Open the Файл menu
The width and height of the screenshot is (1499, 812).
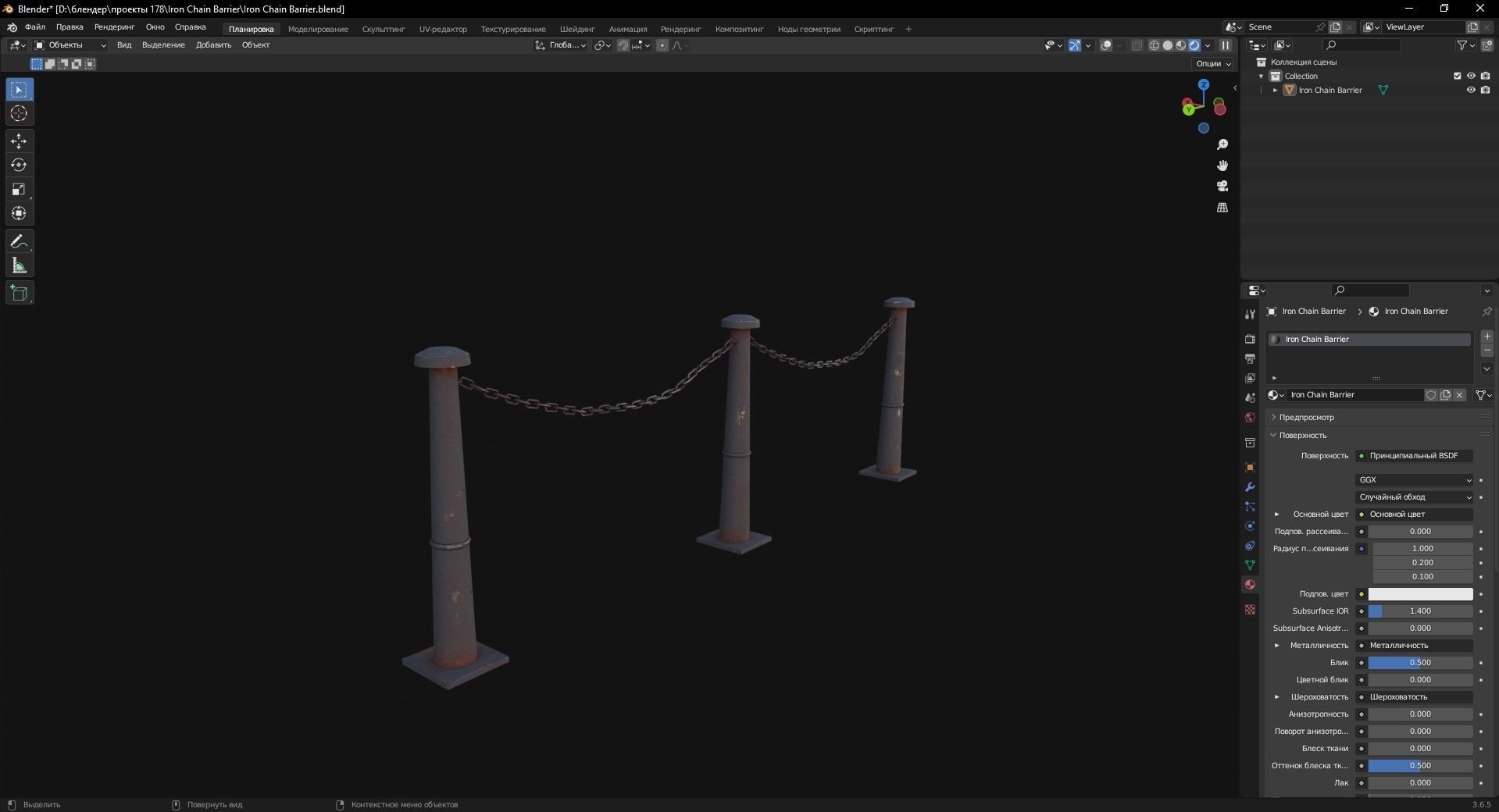point(35,27)
